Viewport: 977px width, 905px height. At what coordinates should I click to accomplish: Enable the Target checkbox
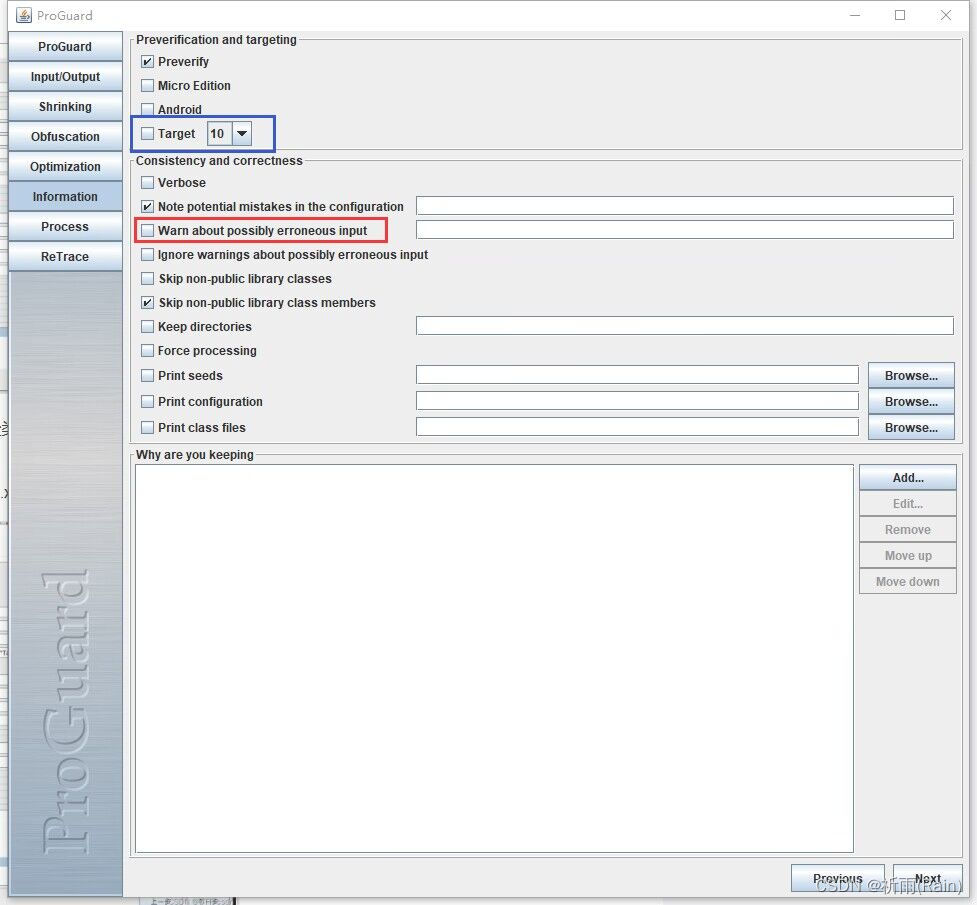click(x=148, y=133)
